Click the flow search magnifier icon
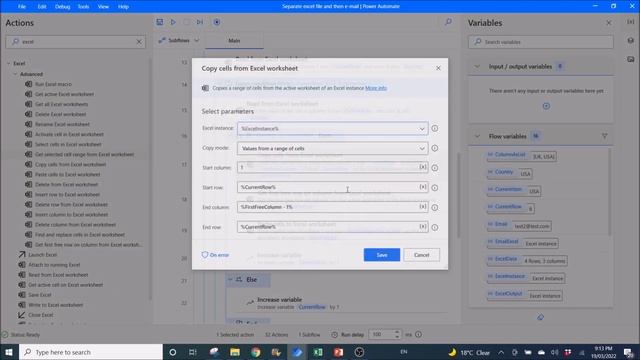Viewport: 640px width, 360px height. 448,22
